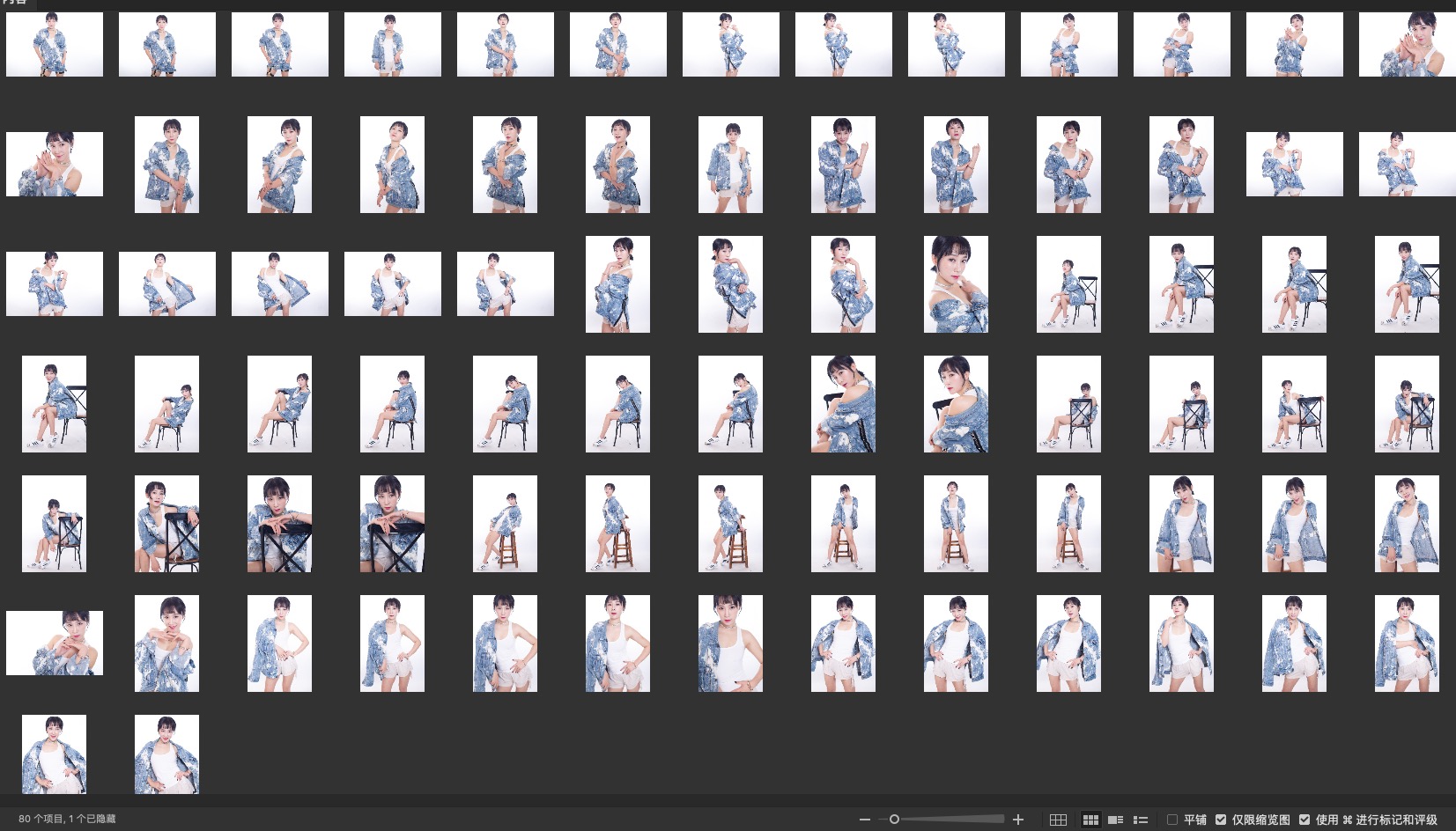Image resolution: width=1456 pixels, height=831 pixels.
Task: Click the minus button to shrink thumbnails
Action: click(x=864, y=820)
